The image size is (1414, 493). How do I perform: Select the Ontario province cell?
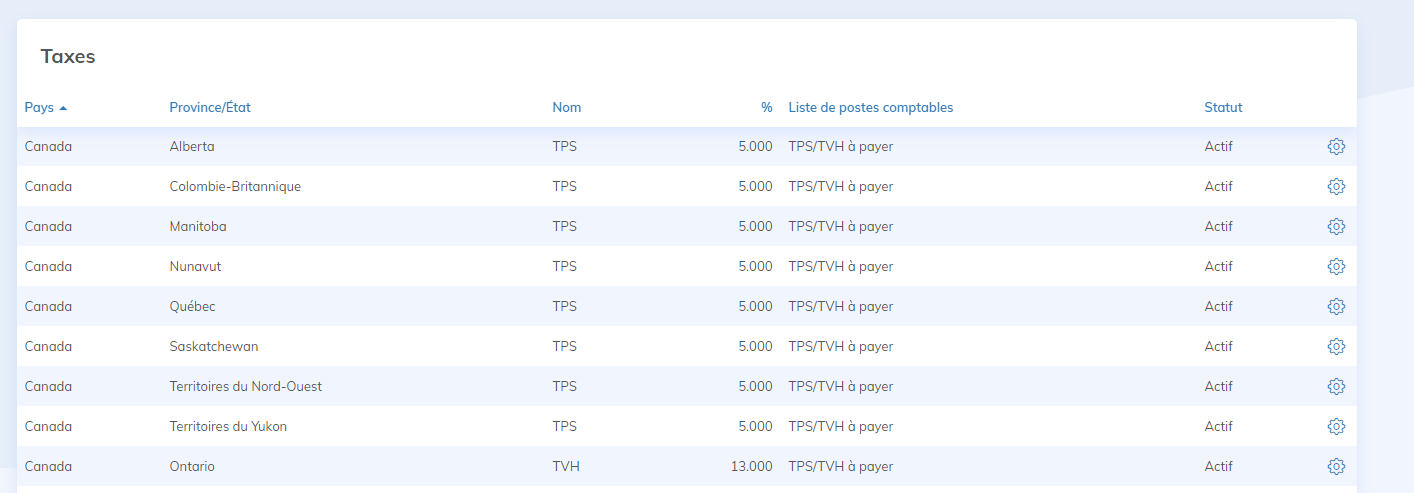192,467
